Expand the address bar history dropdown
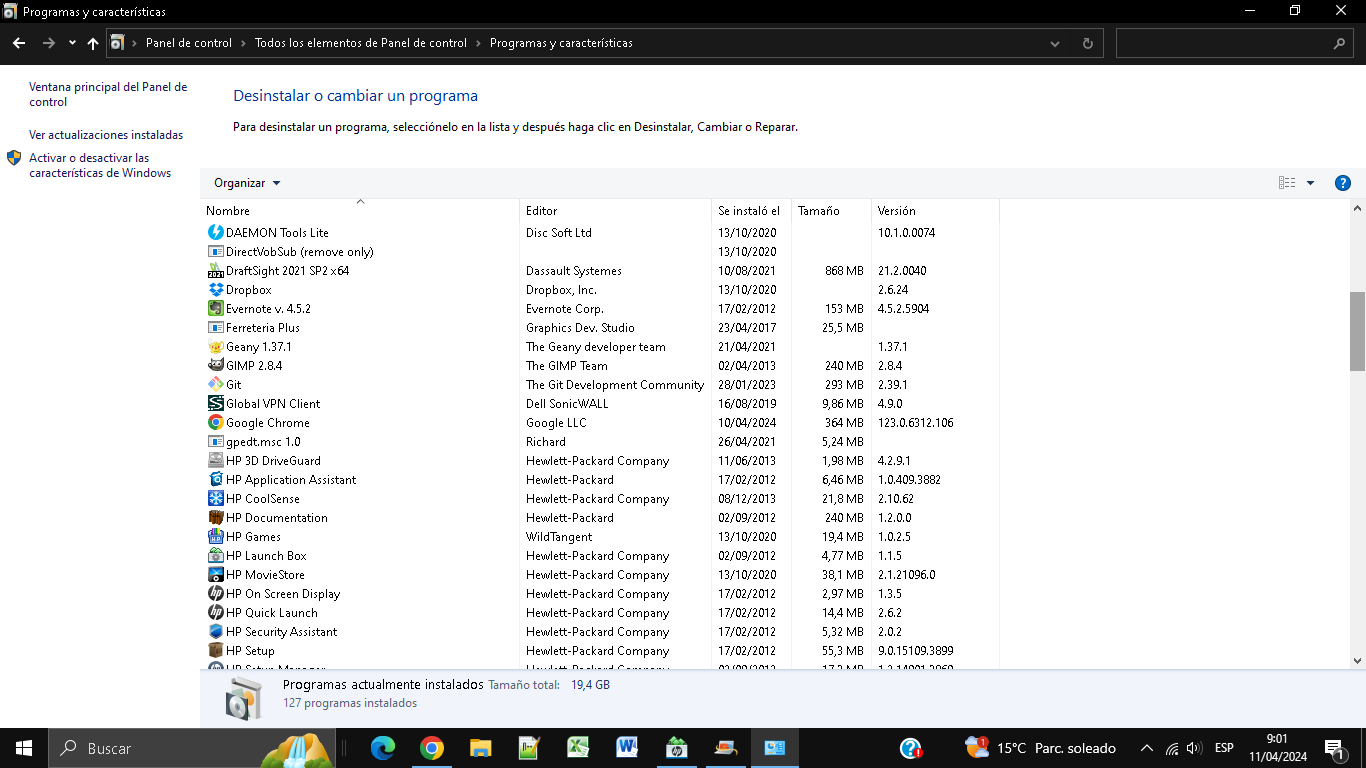Viewport: 1366px width, 768px height. (x=1055, y=43)
